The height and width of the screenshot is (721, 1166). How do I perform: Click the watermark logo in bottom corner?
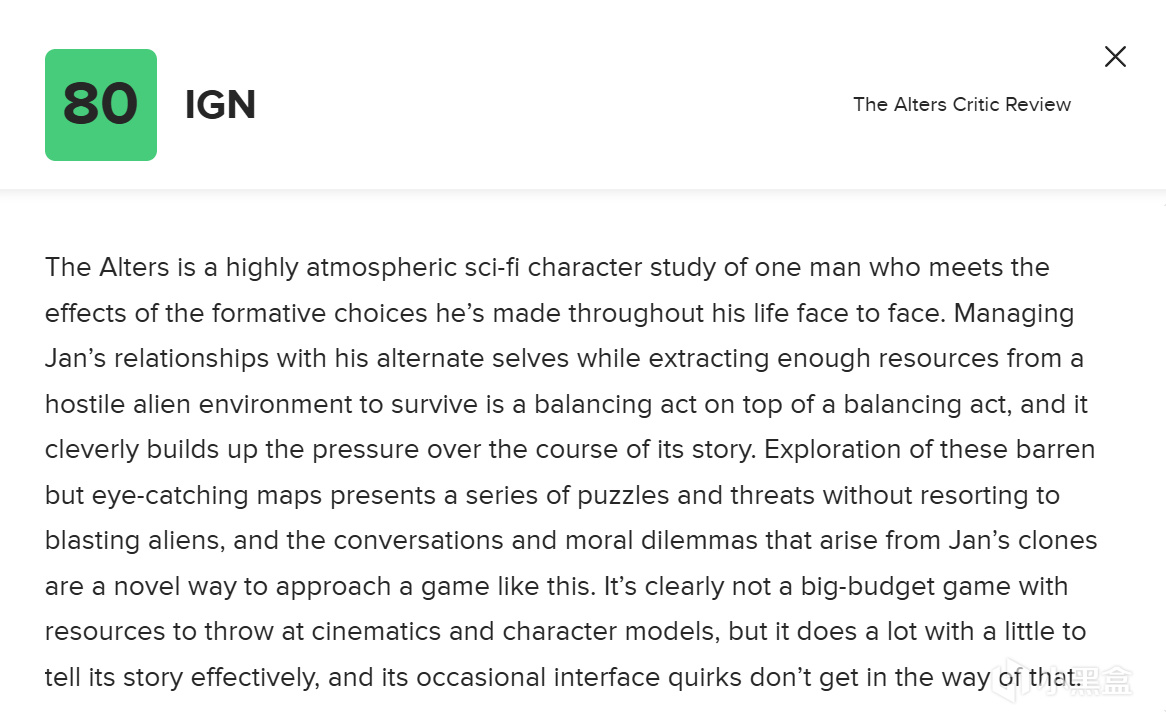pyautogui.click(x=1062, y=680)
